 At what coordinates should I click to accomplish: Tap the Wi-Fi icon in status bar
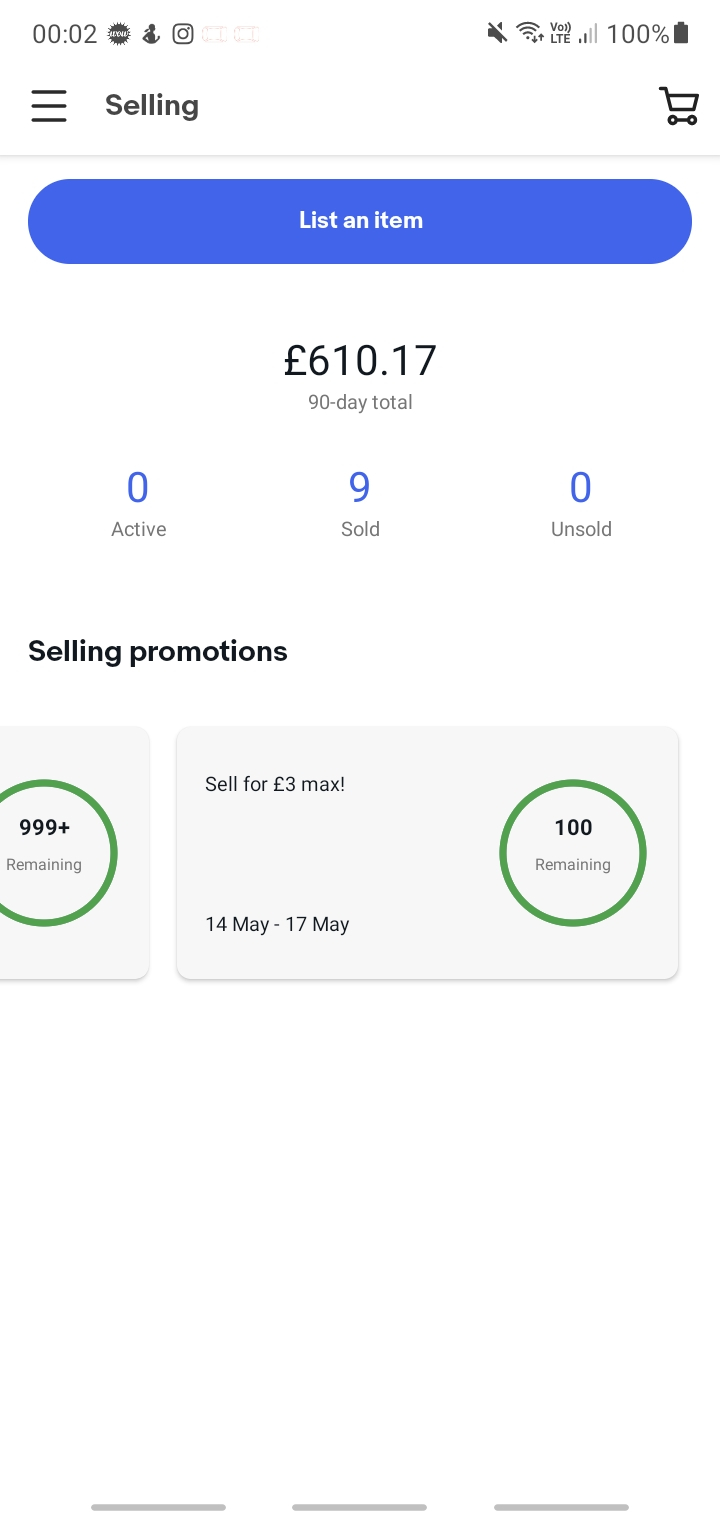click(529, 34)
